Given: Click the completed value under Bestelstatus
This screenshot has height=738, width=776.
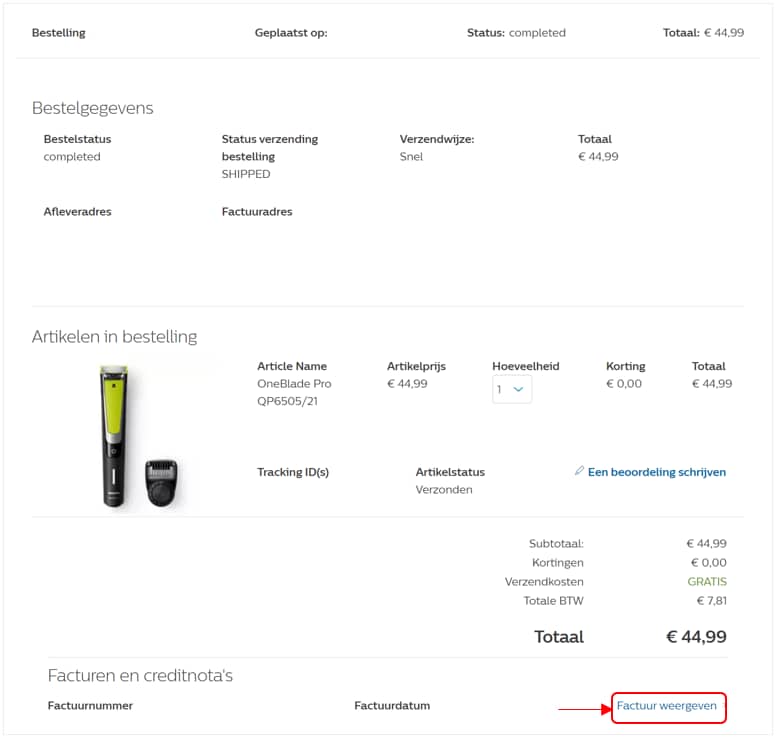Looking at the screenshot, I should click(72, 156).
